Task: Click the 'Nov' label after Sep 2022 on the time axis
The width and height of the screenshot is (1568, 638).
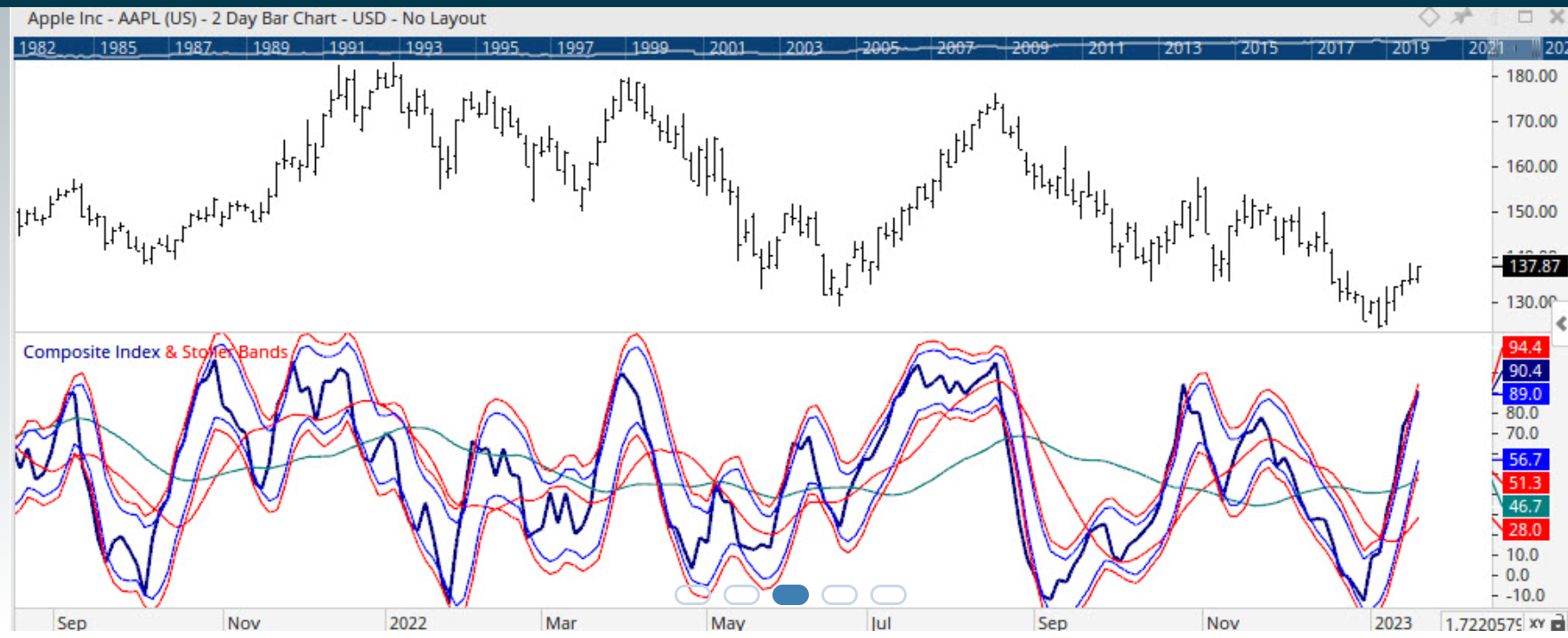Action: (x=1222, y=623)
